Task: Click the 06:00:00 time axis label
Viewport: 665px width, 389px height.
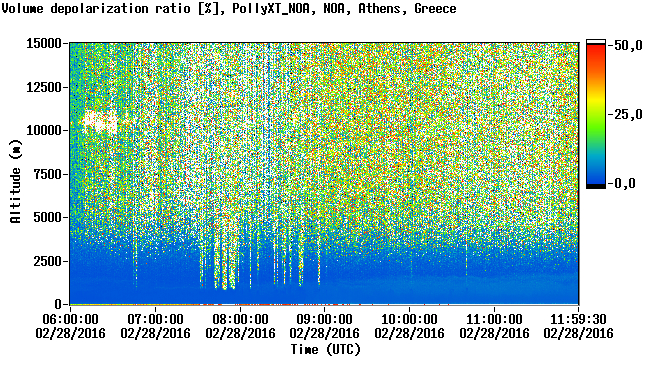Action: tap(70, 319)
